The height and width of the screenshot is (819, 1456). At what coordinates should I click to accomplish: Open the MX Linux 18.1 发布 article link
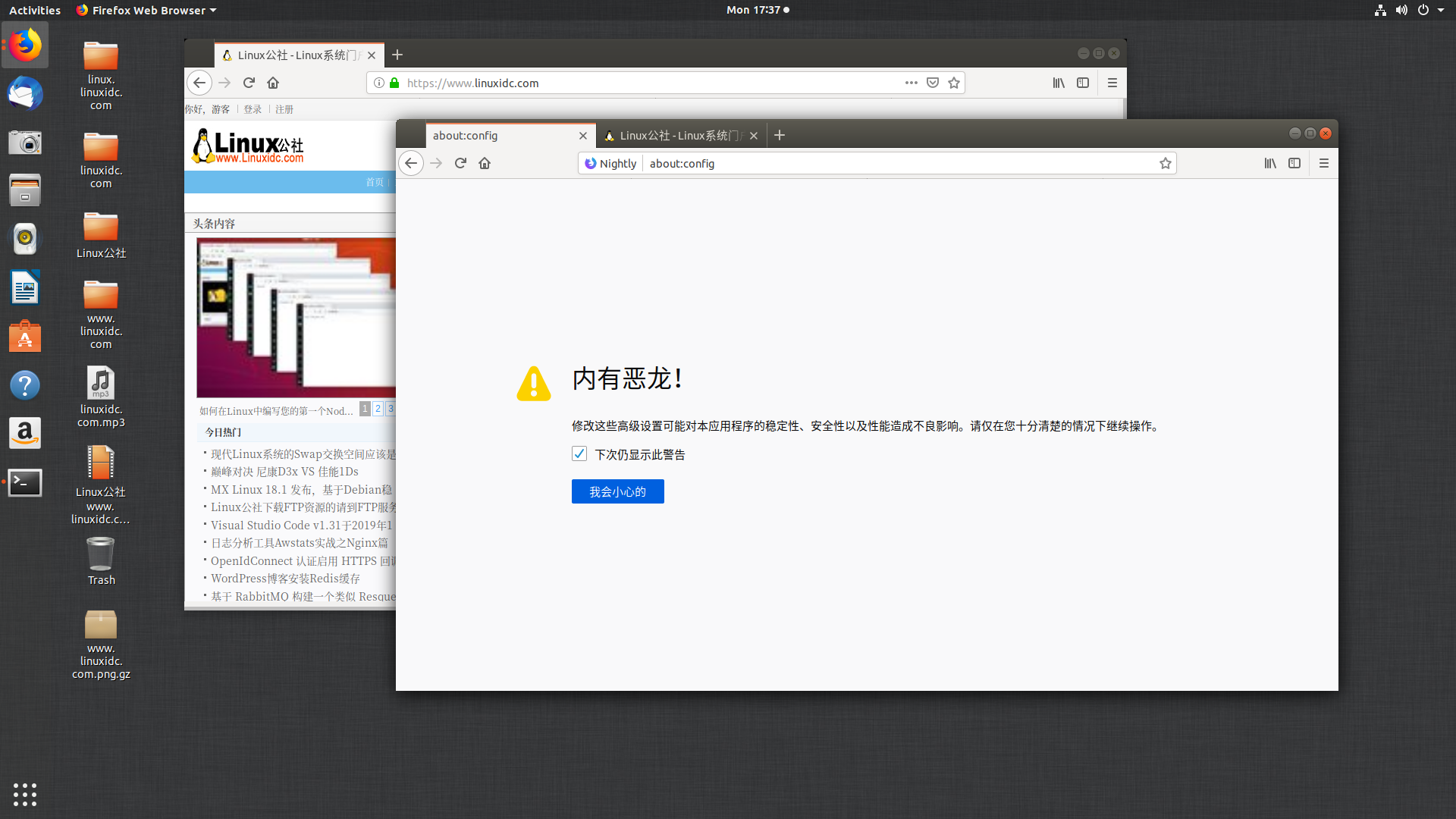pyautogui.click(x=301, y=490)
